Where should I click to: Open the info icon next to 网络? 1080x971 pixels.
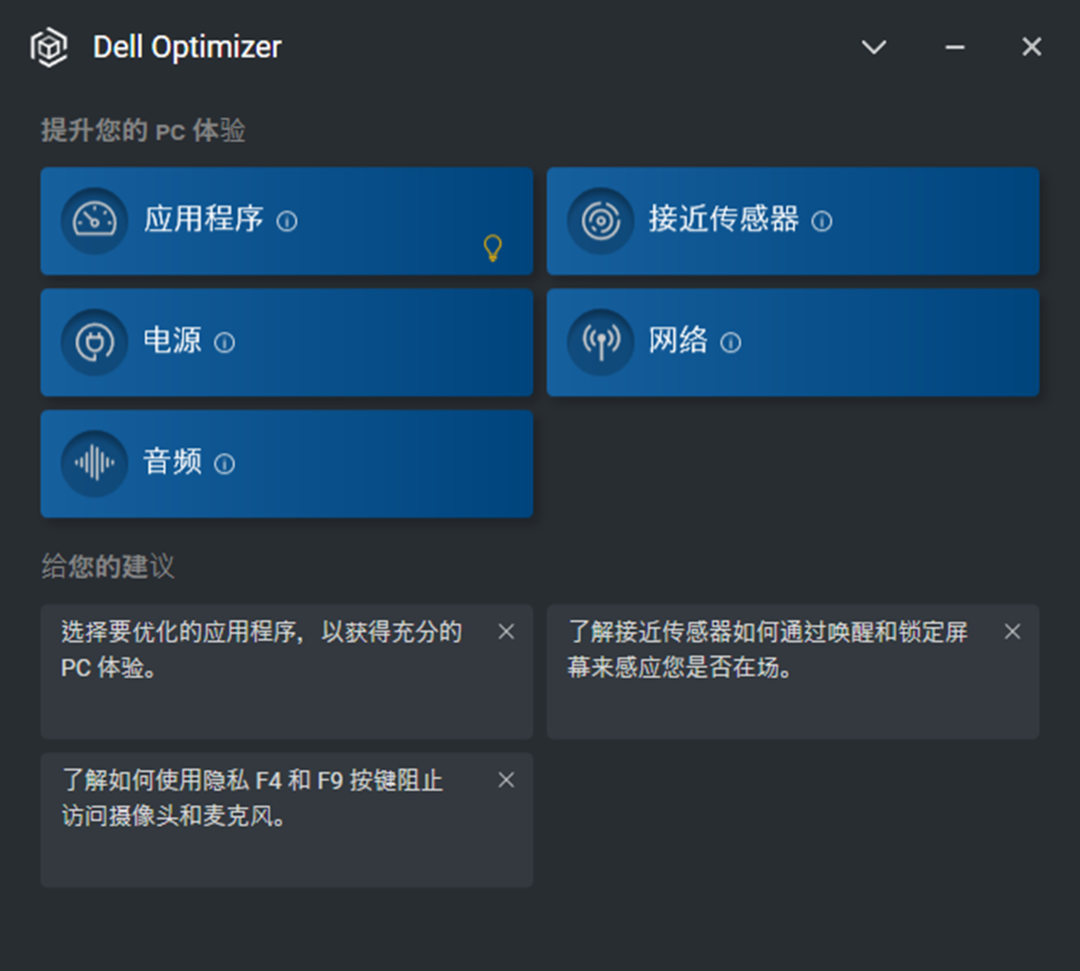(x=731, y=343)
